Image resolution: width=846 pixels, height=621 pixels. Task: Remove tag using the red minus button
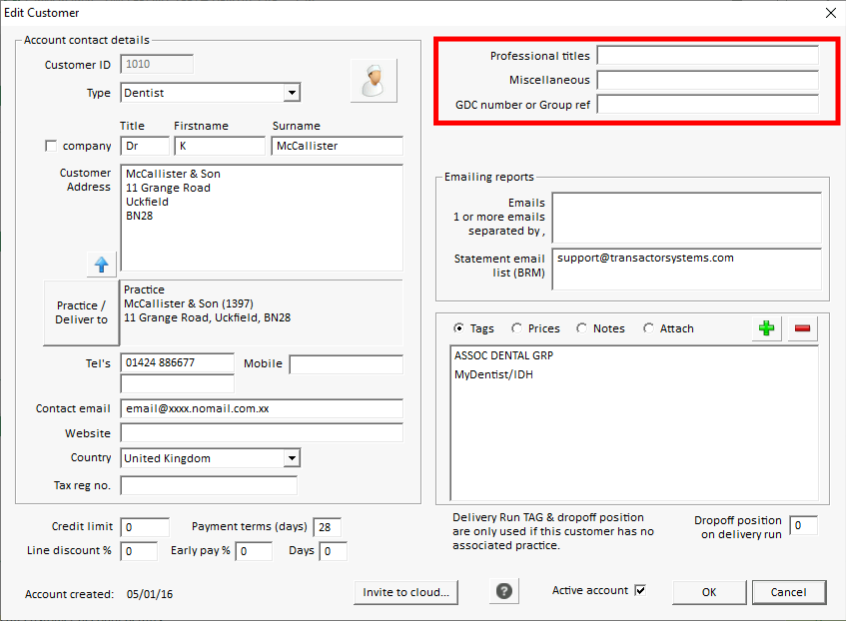(802, 329)
